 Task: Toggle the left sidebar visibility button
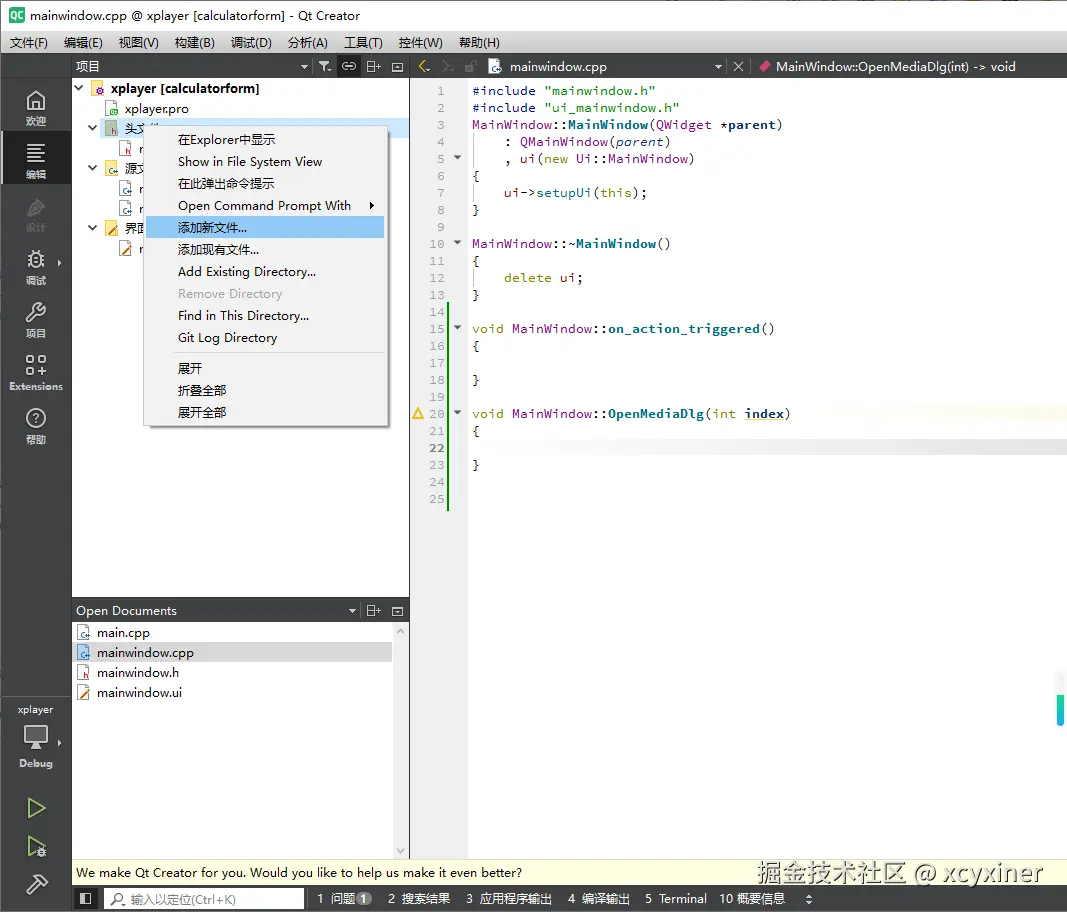coord(86,899)
